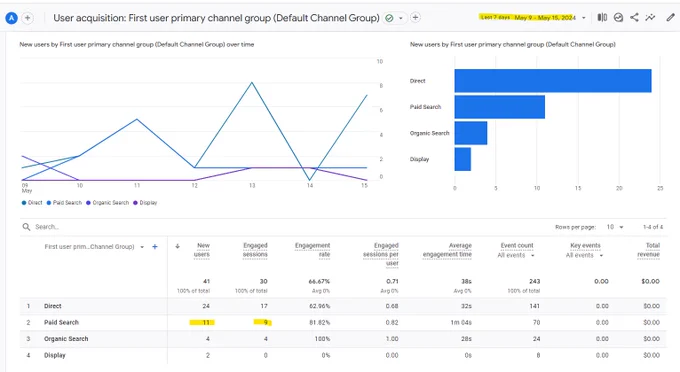Open the dropdown arrow next to the green check
This screenshot has height=372, width=680.
pos(401,18)
